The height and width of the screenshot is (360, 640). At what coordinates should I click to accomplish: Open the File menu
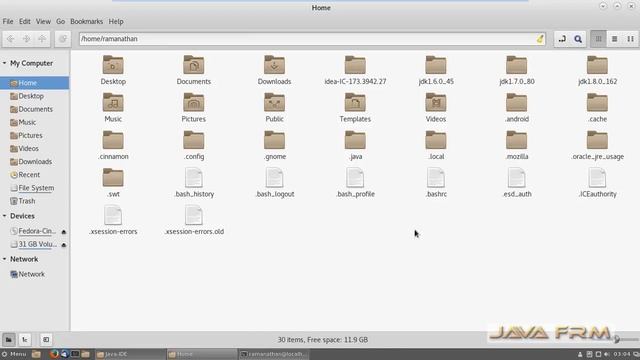(x=8, y=21)
